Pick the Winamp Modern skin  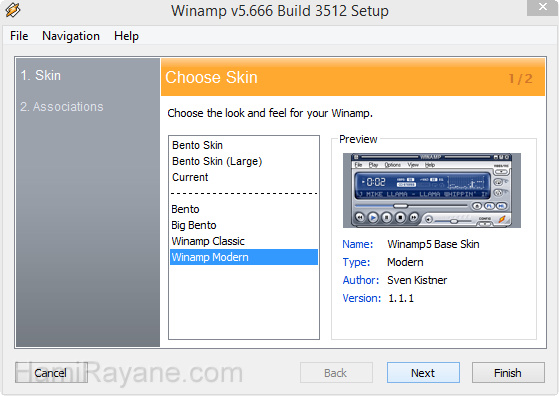pos(243,257)
